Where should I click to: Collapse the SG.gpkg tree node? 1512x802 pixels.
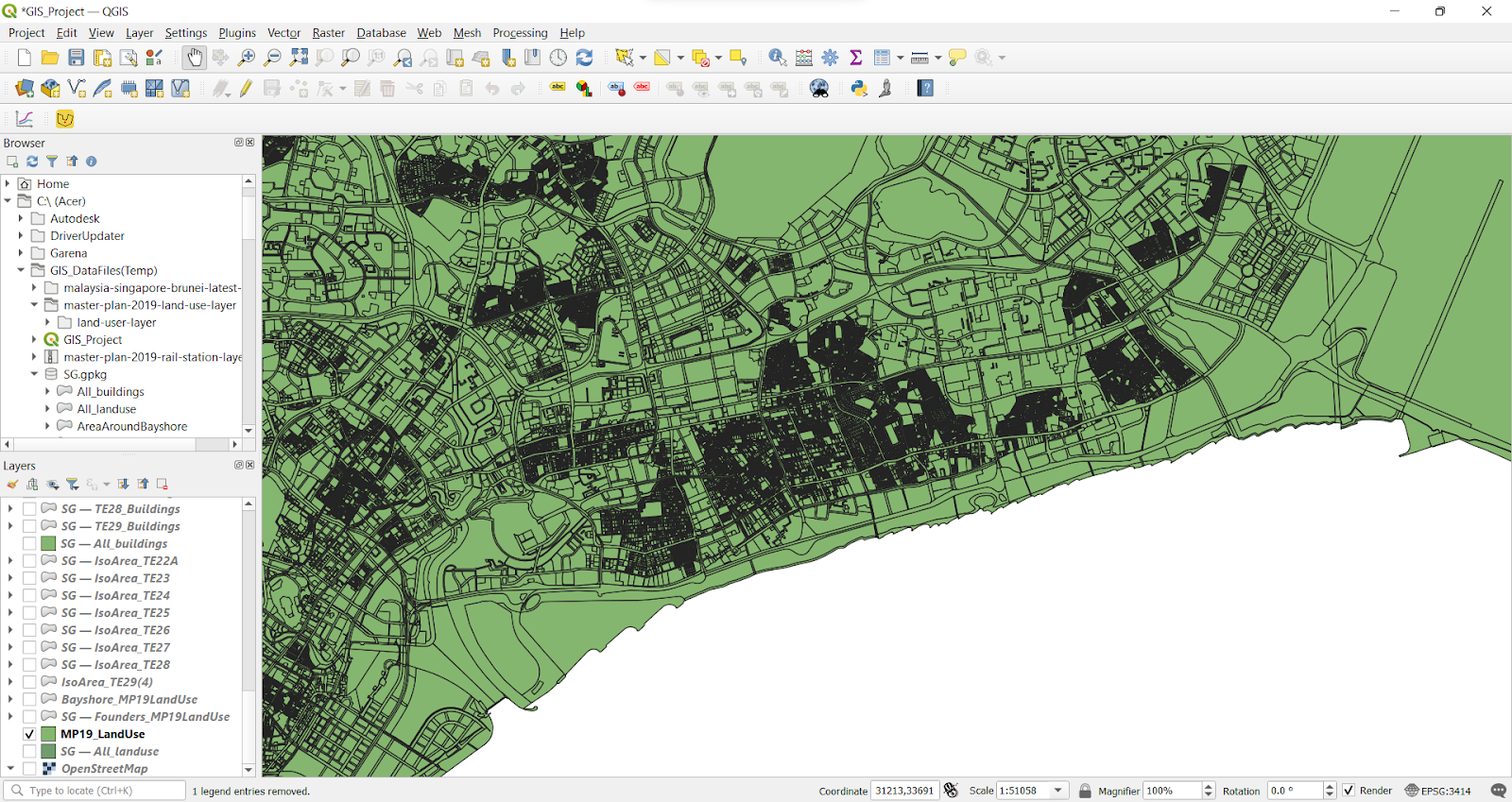(x=34, y=374)
